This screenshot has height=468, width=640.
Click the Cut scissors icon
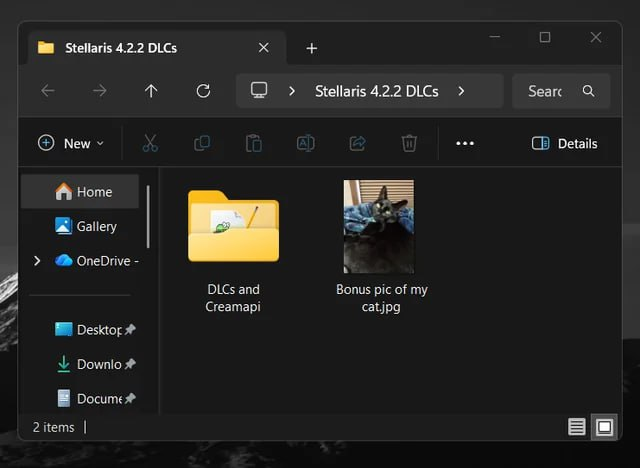(x=150, y=143)
